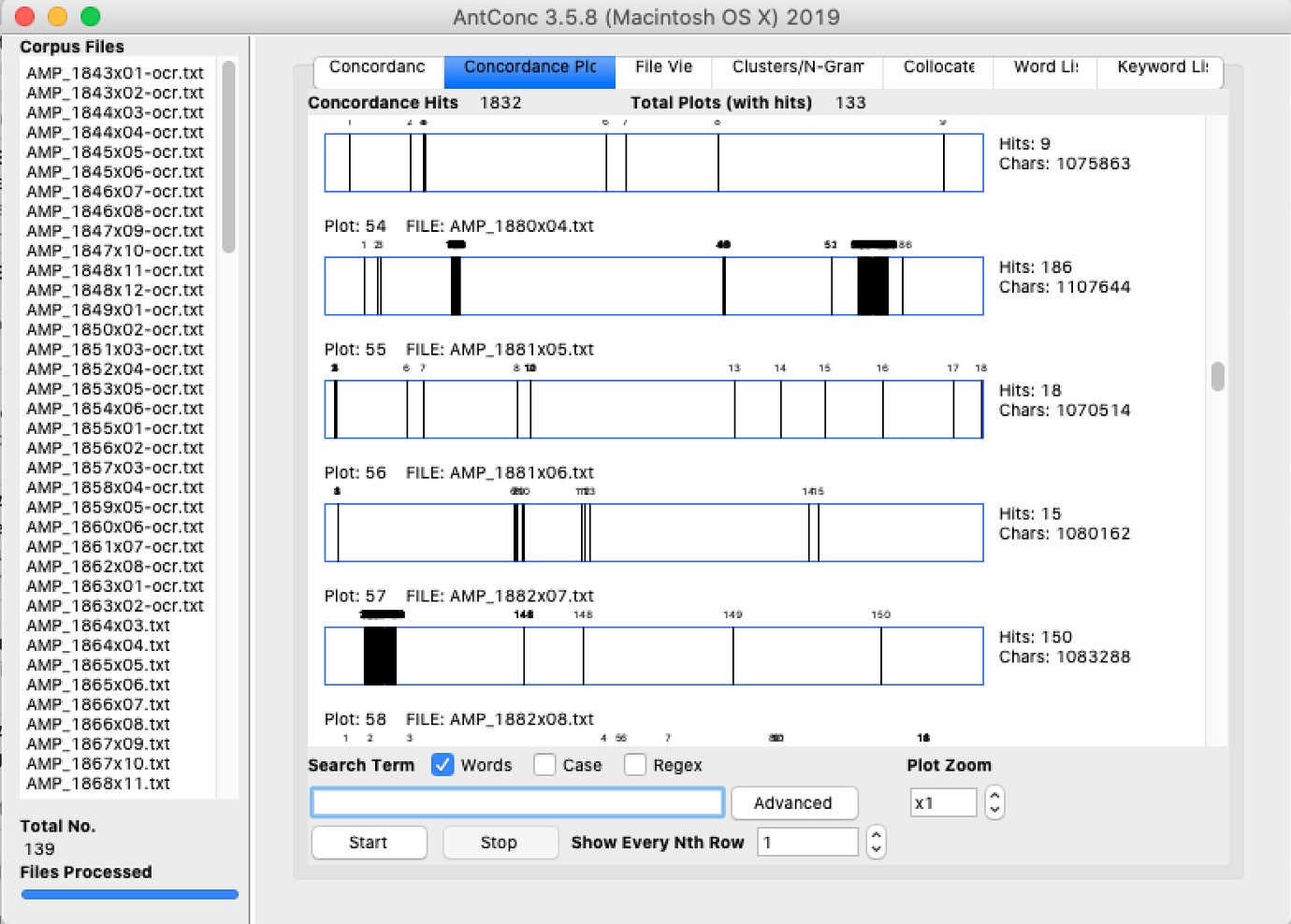
Task: Open the Keyword List tab
Action: pos(1162,67)
